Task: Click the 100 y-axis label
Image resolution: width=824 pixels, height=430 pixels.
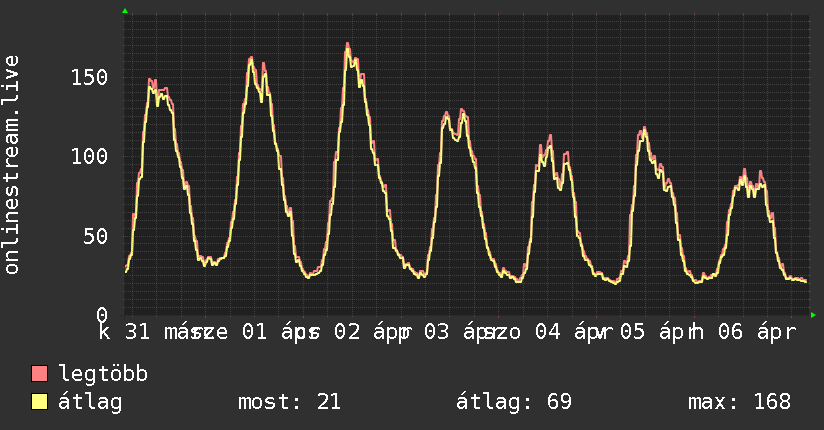Action: tap(92, 157)
